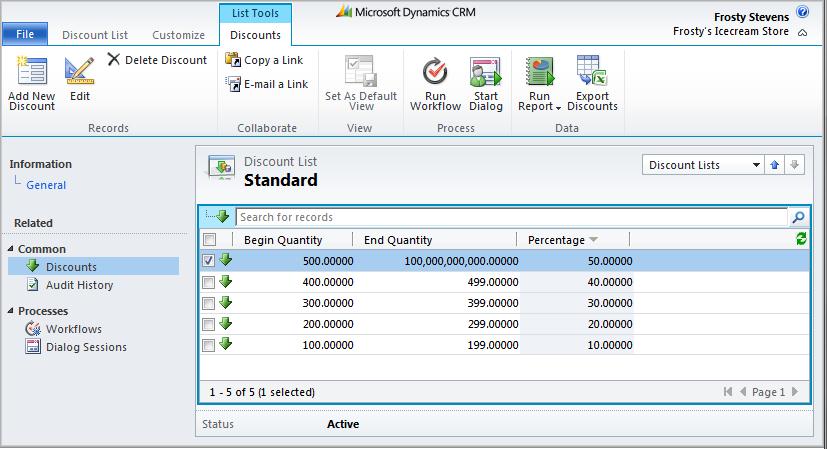Collapse the Processes section

click(x=11, y=310)
